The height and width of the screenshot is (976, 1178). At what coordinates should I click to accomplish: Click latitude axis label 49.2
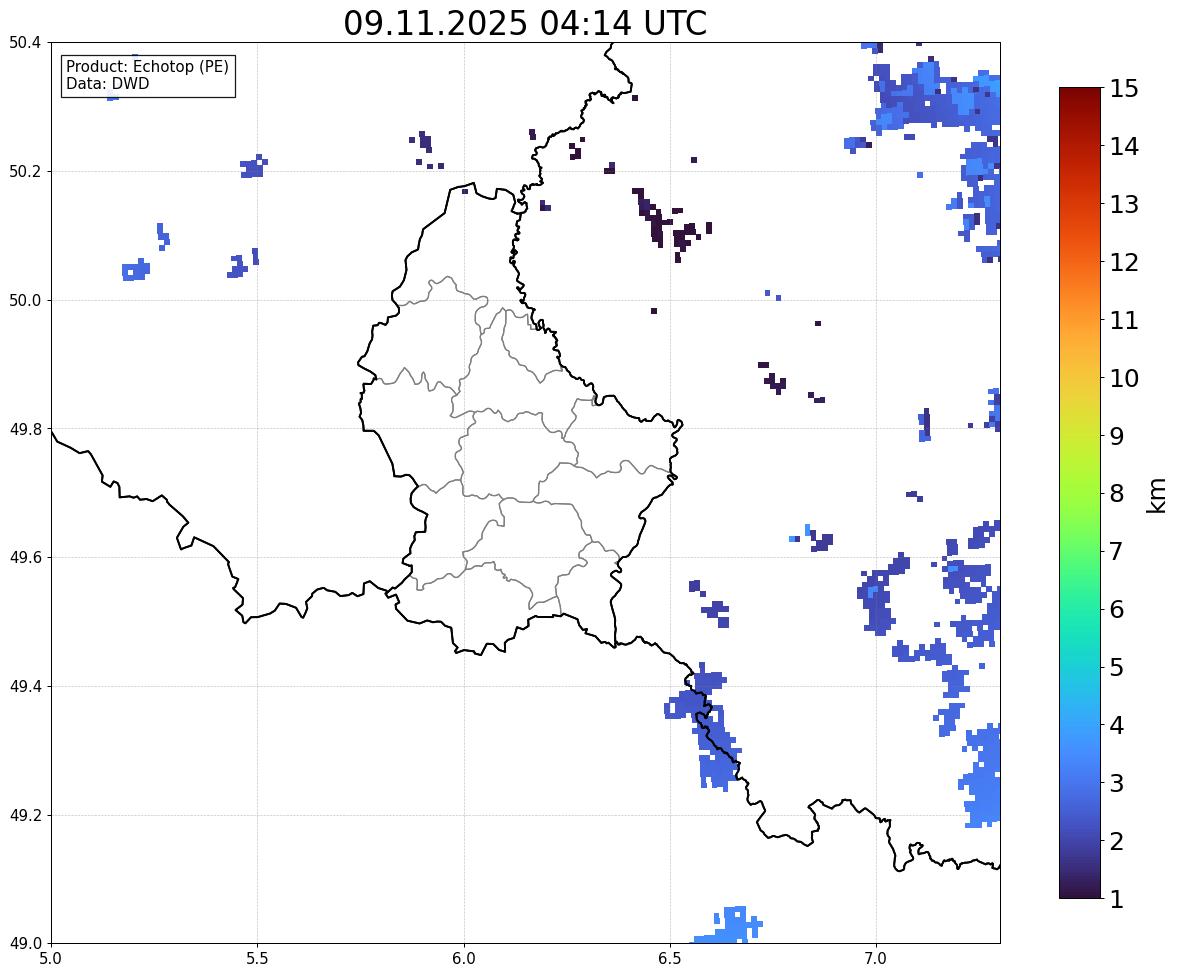[25, 815]
